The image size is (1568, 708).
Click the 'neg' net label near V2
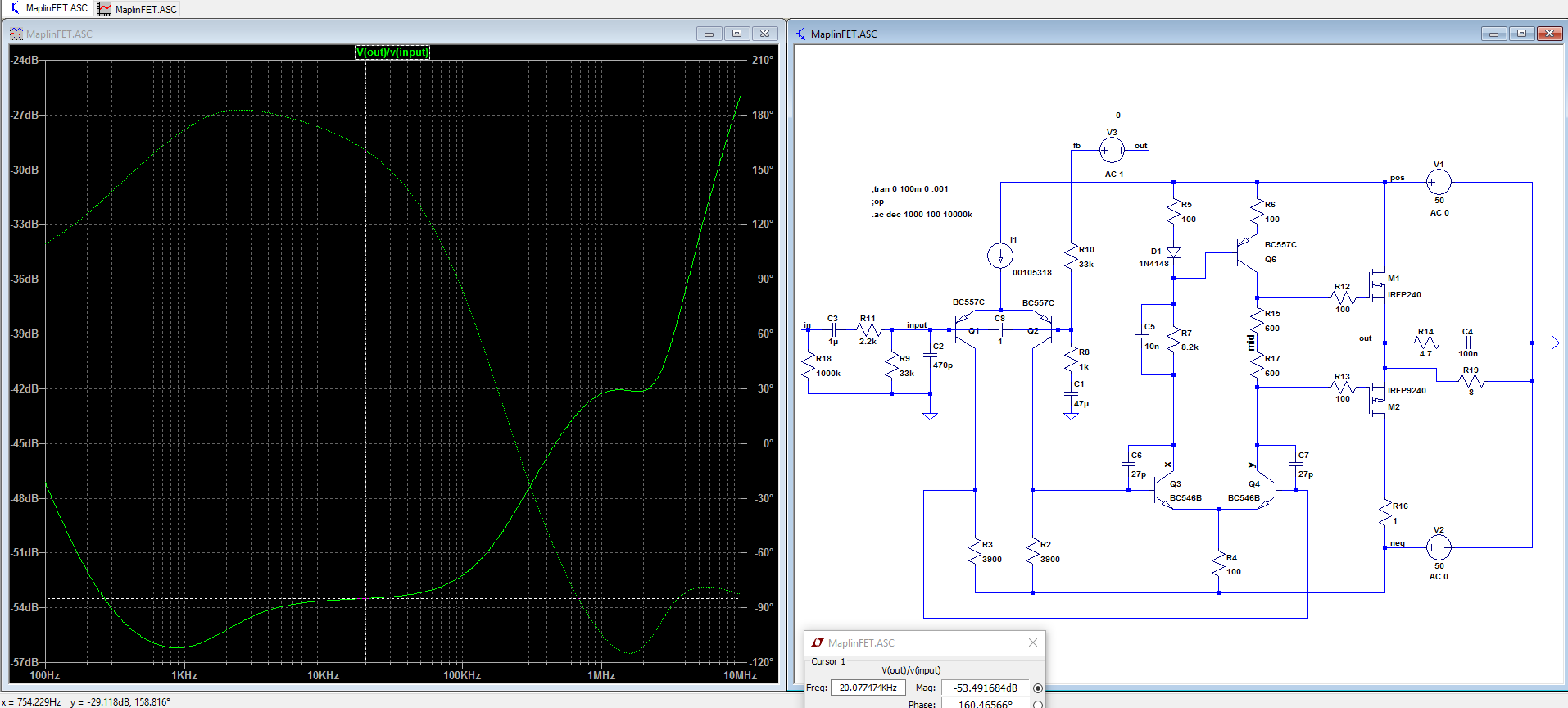click(1397, 543)
